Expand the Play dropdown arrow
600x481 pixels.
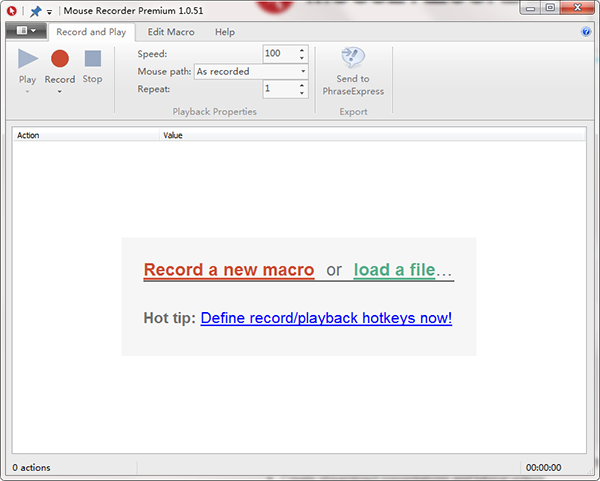[x=27, y=92]
